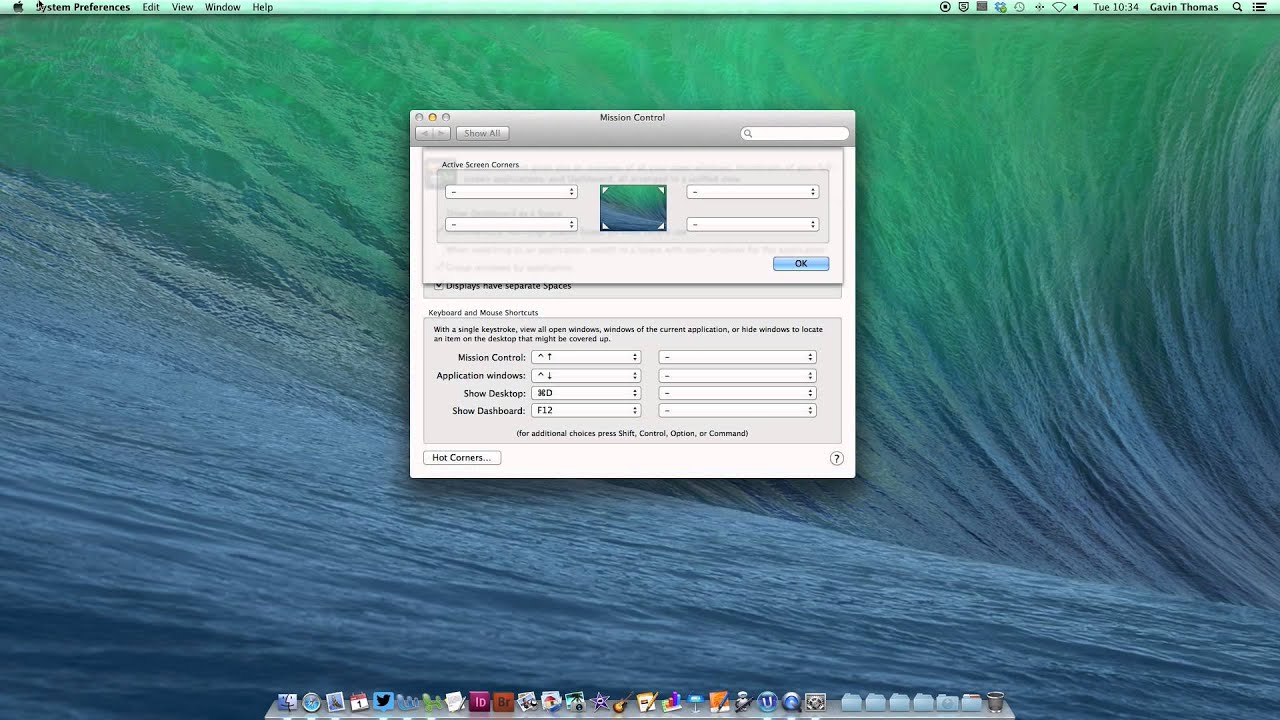This screenshot has height=720, width=1280.
Task: Open Application windows keyboard shortcut dropdown
Action: pyautogui.click(x=586, y=375)
